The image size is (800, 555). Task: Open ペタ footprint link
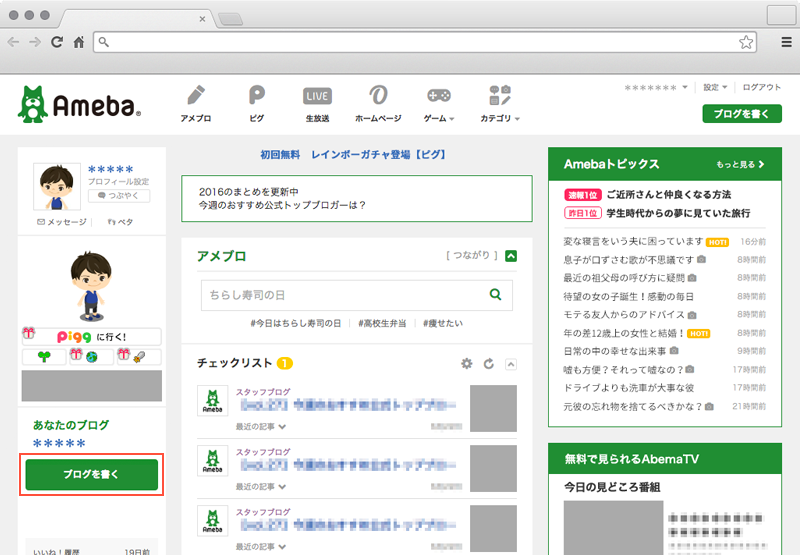[x=121, y=222]
